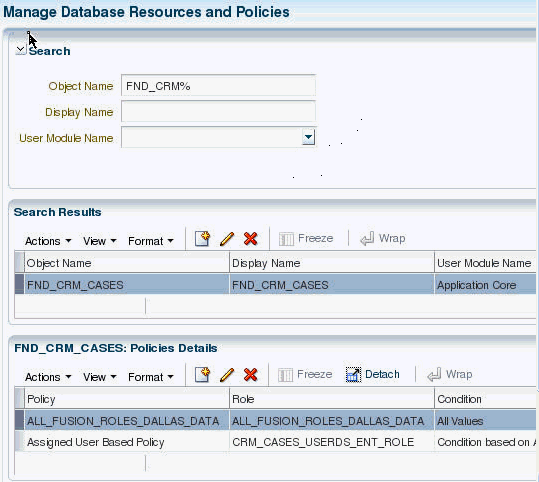The image size is (539, 482).
Task: Click the Policy column header
Action: [x=126, y=399]
